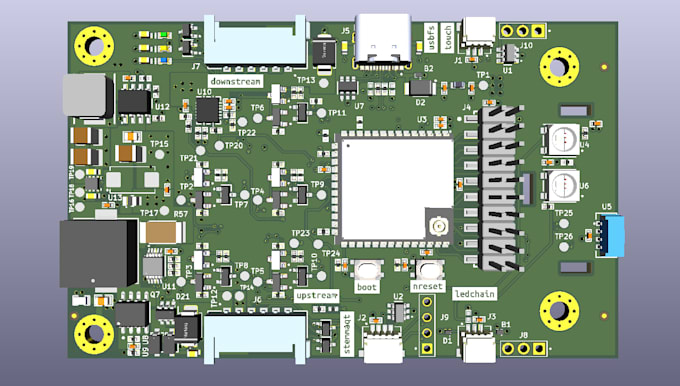Viewport: 680px width, 386px height.
Task: Click the 'Q7' designator text
Action: [155, 295]
